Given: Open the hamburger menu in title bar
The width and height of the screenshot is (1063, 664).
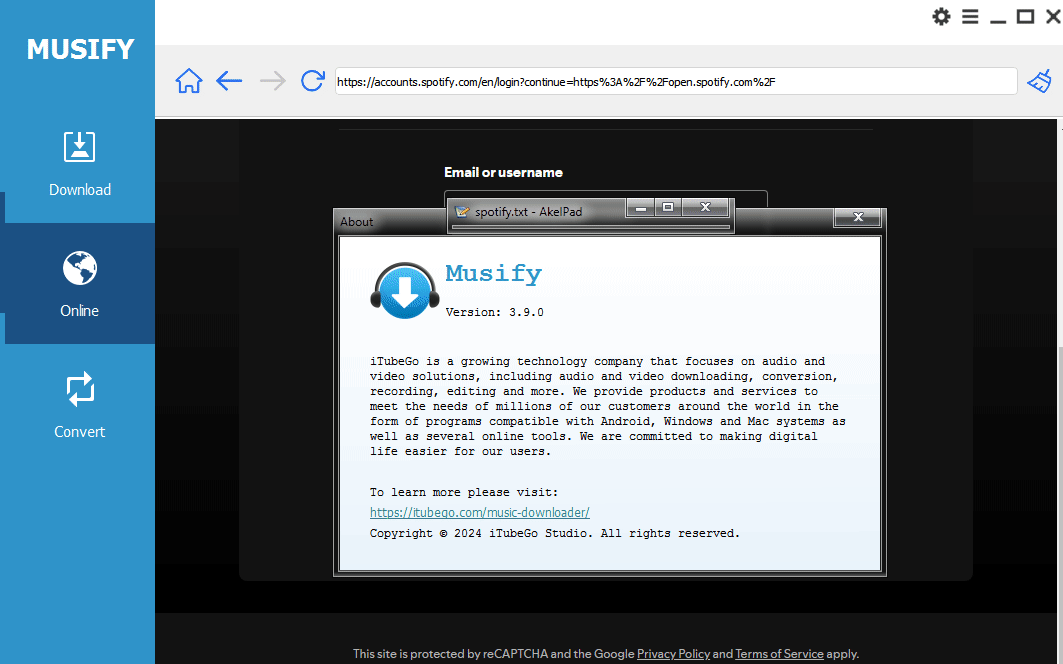Looking at the screenshot, I should 970,16.
